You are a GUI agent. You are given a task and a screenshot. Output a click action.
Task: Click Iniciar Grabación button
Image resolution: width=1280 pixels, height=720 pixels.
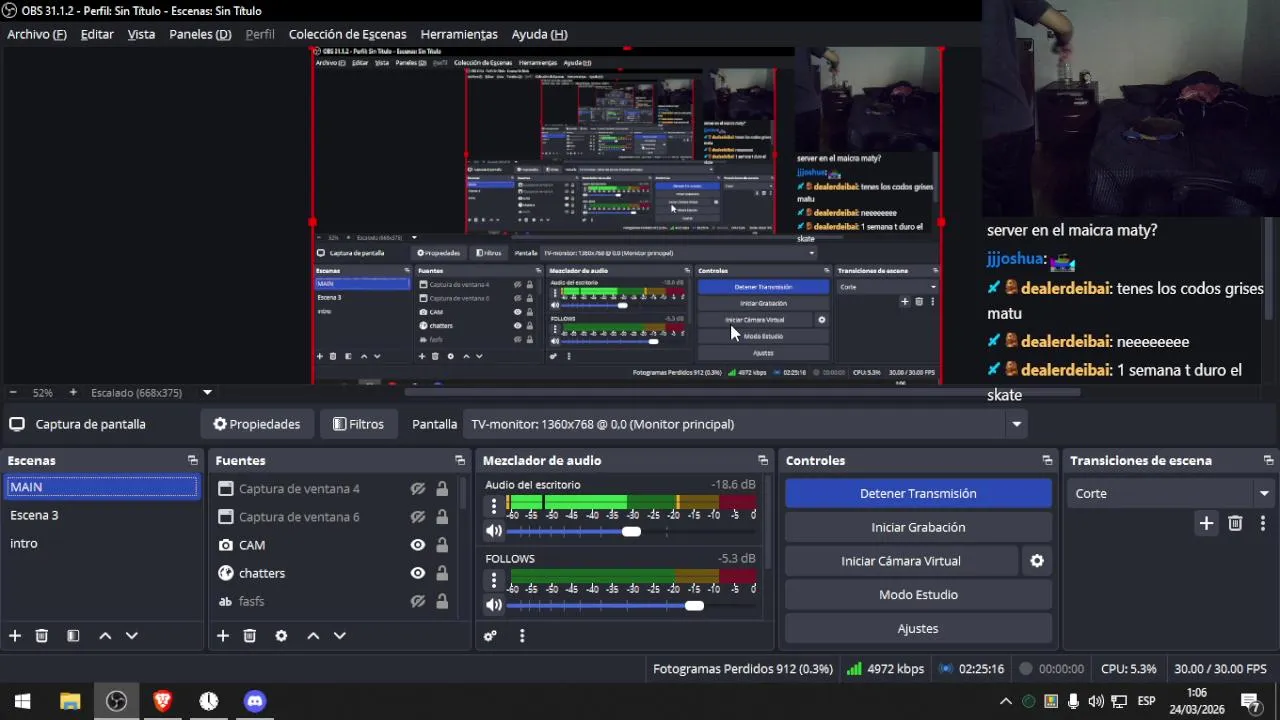(x=918, y=527)
